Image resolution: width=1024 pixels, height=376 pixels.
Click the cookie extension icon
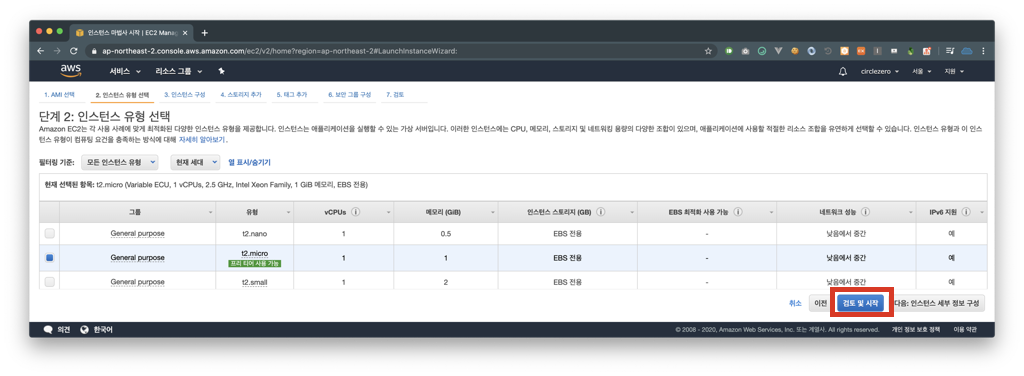795,50
